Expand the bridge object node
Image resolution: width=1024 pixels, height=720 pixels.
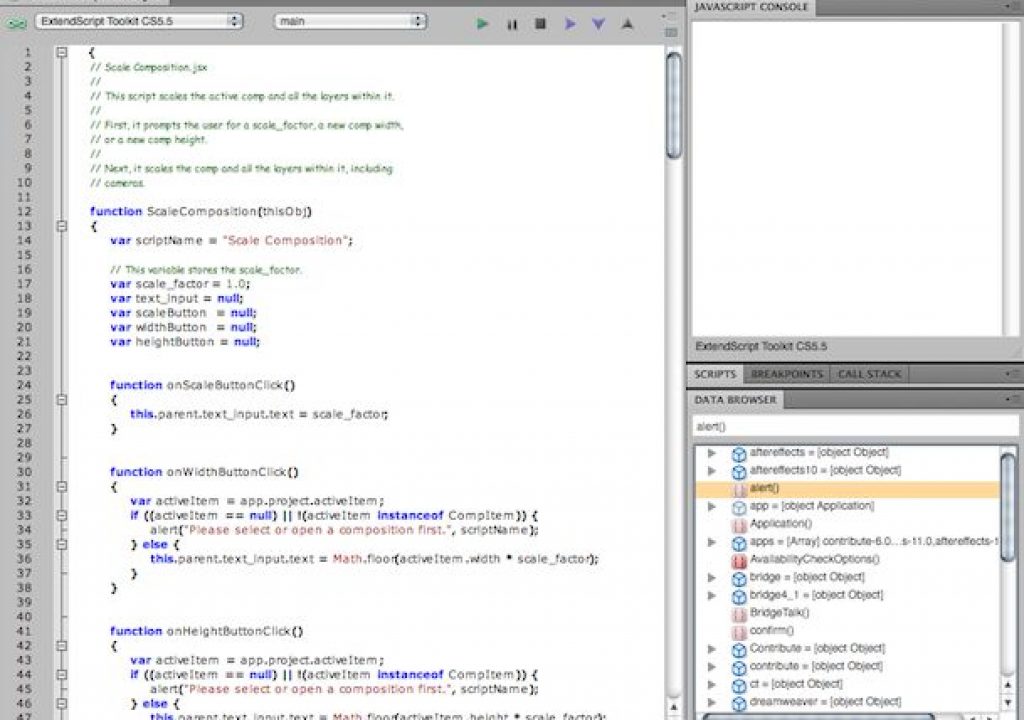pos(712,578)
